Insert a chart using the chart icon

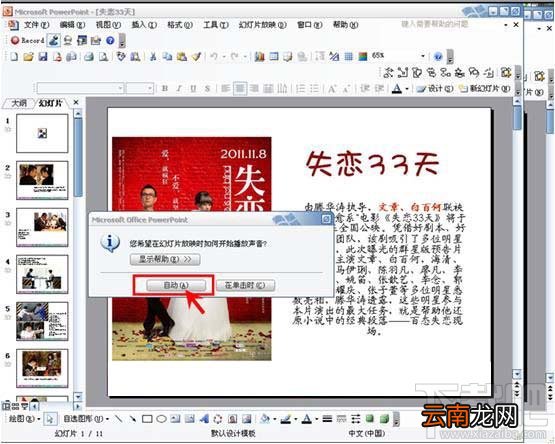[259, 56]
